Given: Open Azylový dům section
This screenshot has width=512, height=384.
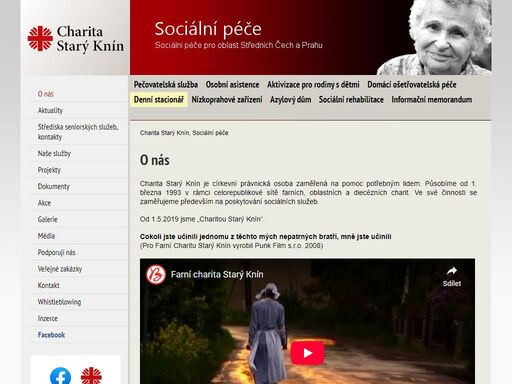Looking at the screenshot, I should pyautogui.click(x=290, y=100).
